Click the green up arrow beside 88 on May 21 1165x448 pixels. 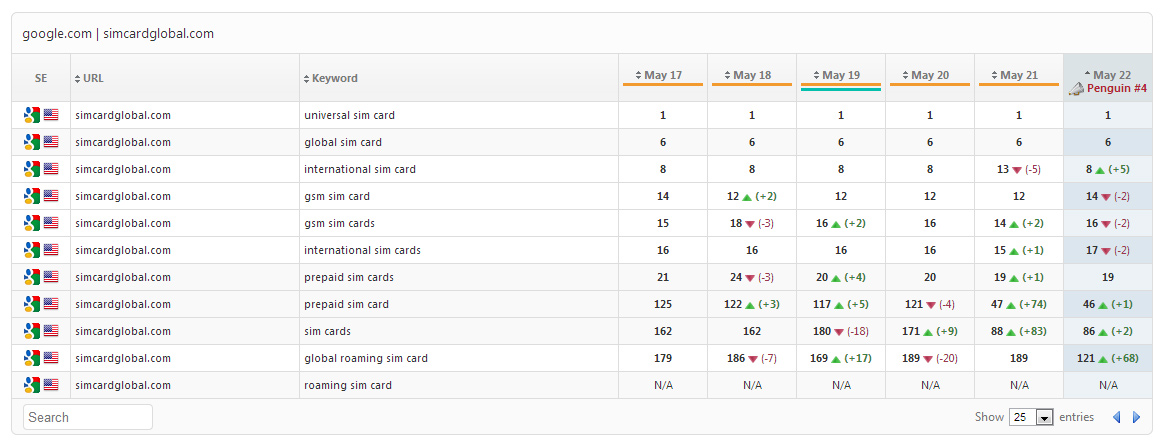pos(1011,331)
